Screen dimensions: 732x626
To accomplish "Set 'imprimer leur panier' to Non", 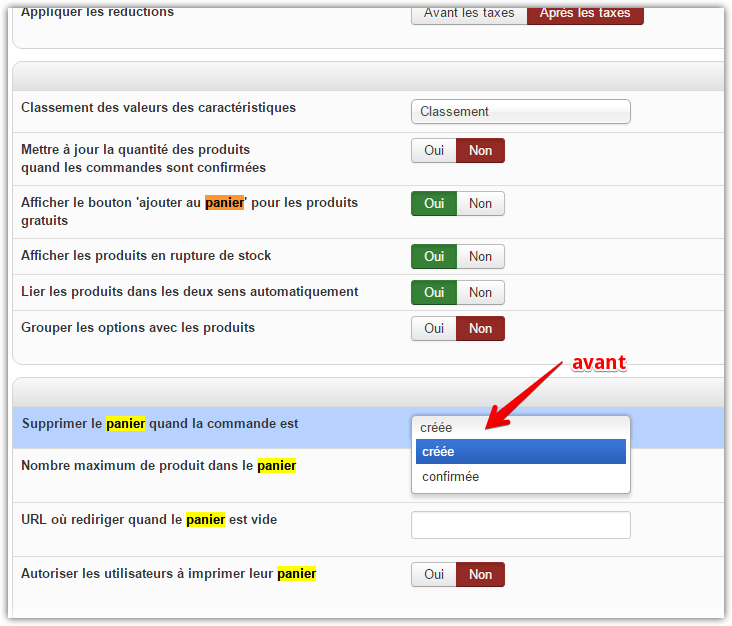I will click(480, 575).
